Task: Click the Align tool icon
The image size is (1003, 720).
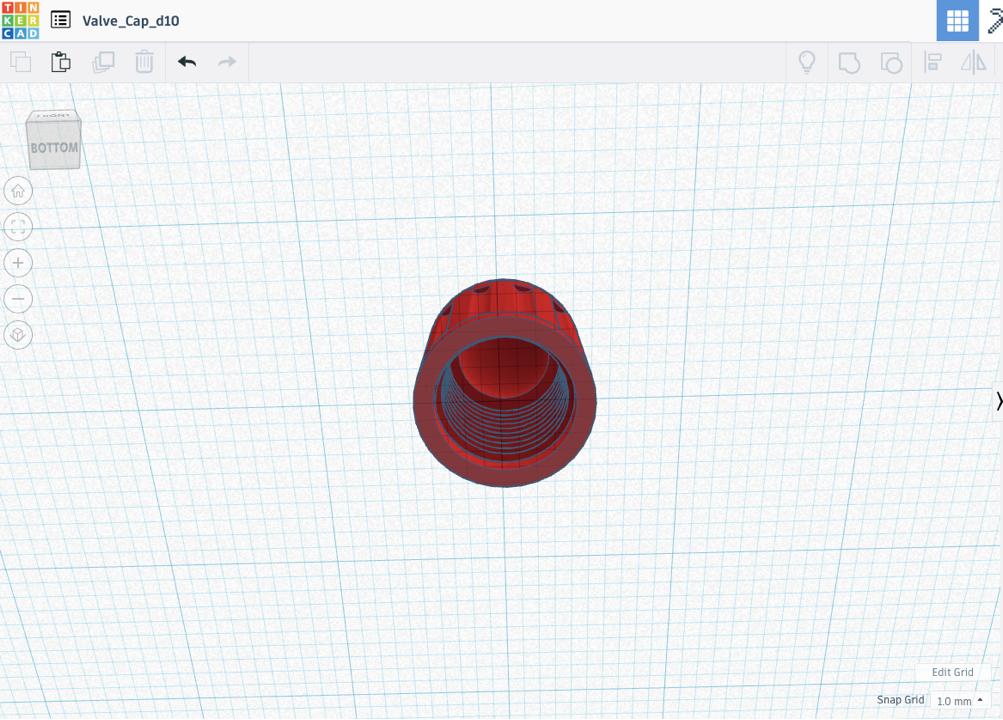Action: 933,63
